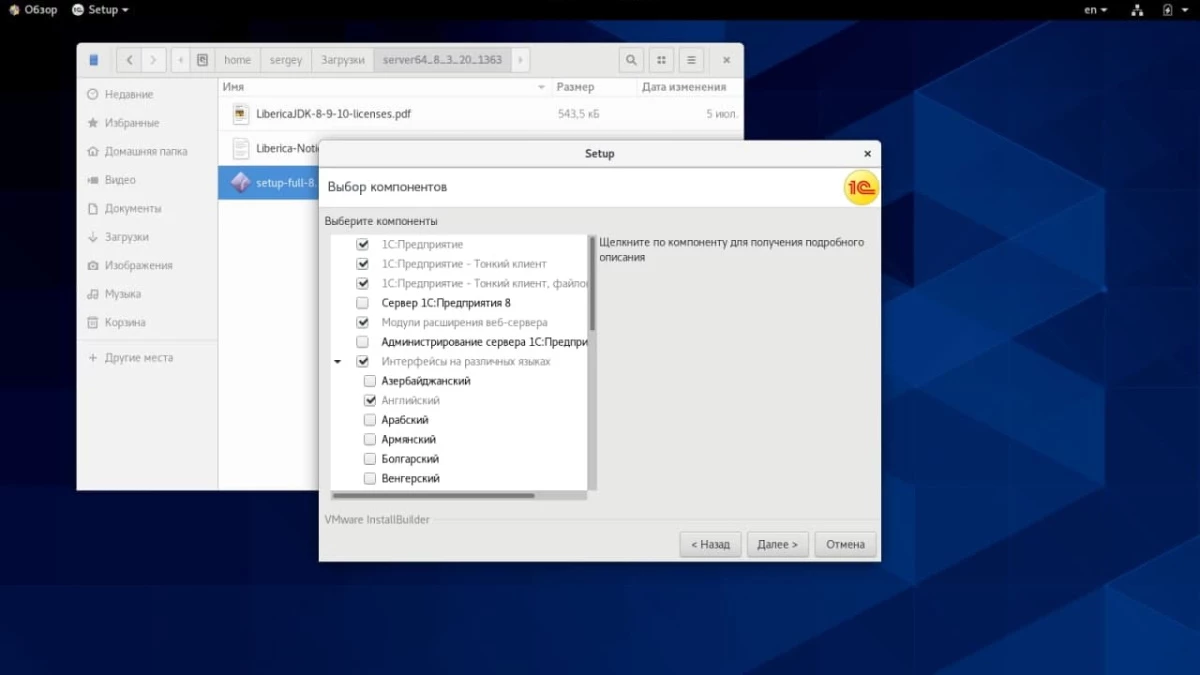
Task: Close the file manager window
Action: click(x=727, y=60)
